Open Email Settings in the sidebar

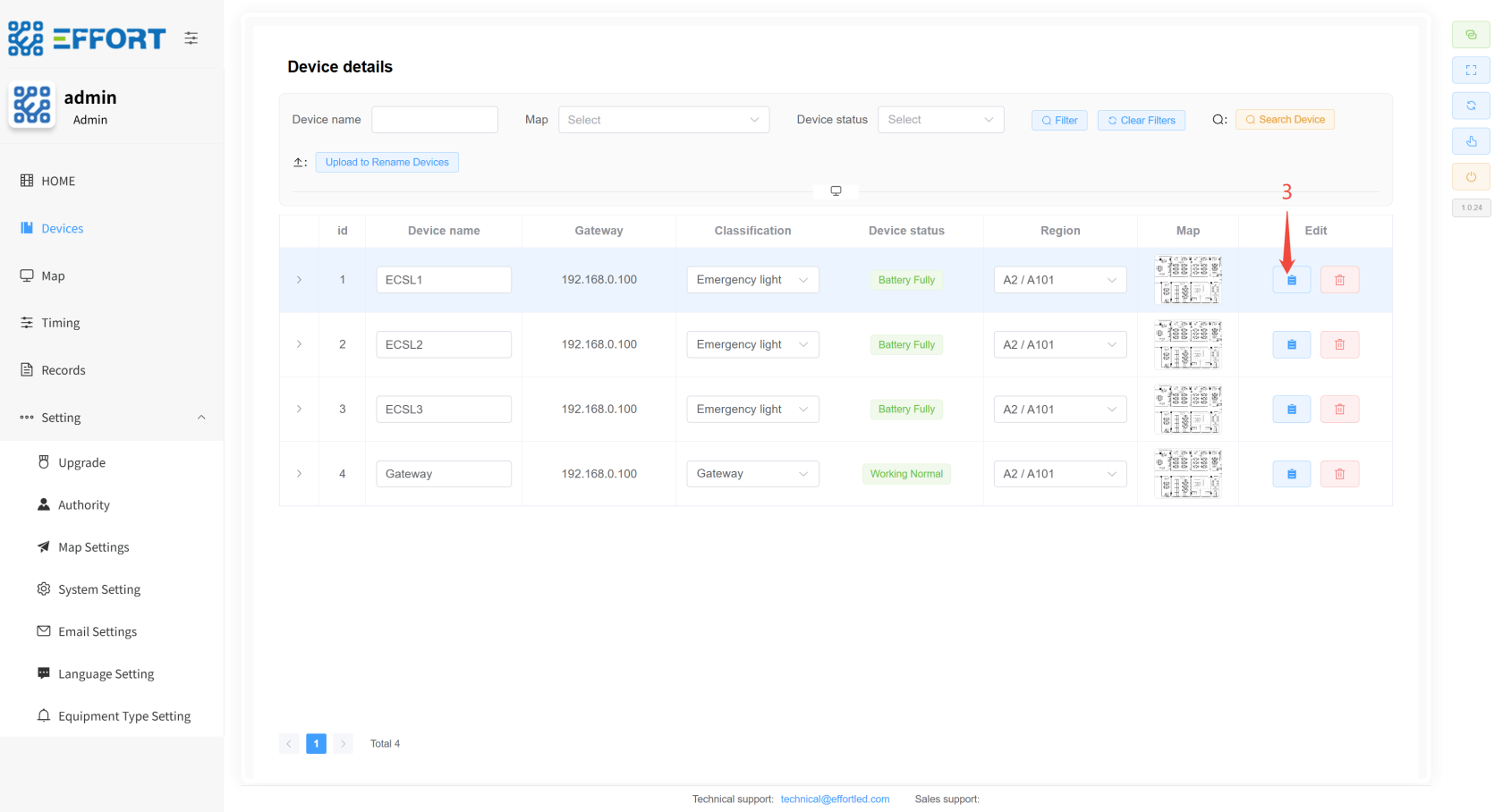98,631
